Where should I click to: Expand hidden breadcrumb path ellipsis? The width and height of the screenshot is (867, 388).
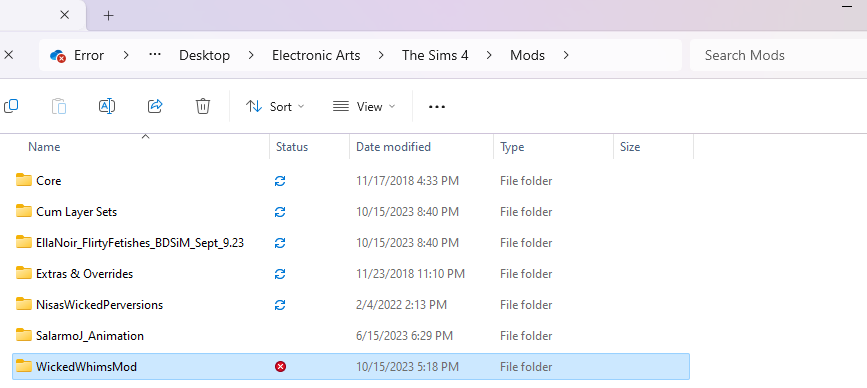coord(155,55)
